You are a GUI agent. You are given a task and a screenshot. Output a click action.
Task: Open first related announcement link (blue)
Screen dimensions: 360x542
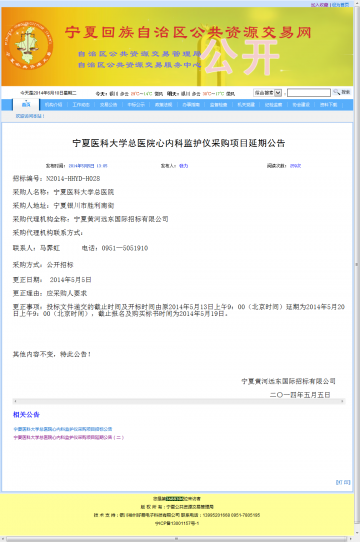pyautogui.click(x=63, y=429)
